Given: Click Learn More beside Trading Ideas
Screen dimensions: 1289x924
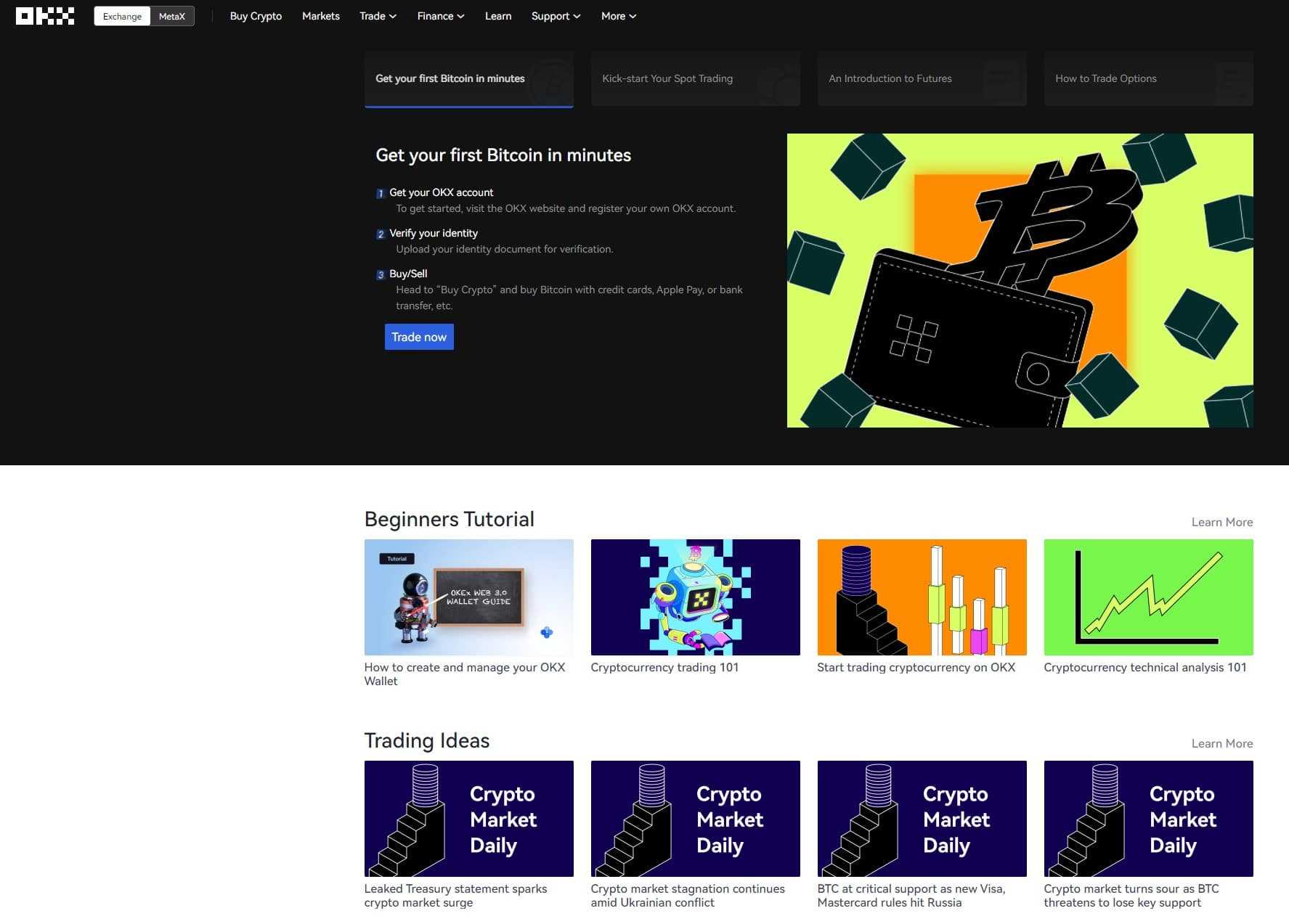Looking at the screenshot, I should tap(1221, 743).
